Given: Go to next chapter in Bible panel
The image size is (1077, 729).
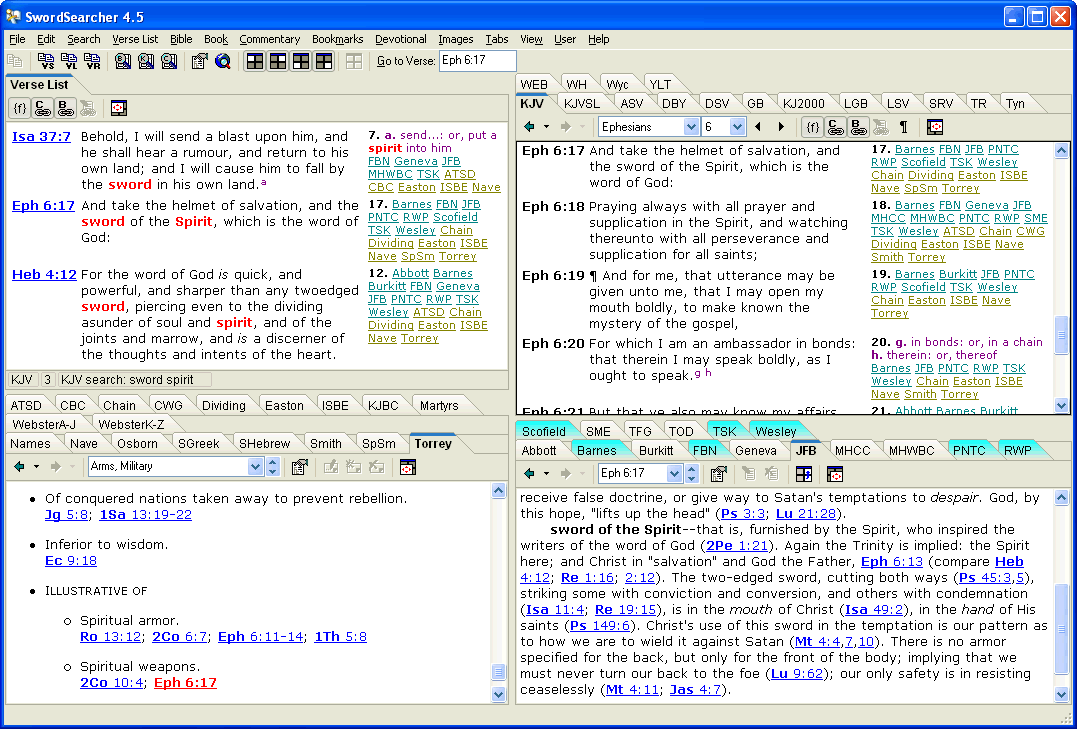Looking at the screenshot, I should click(x=779, y=127).
